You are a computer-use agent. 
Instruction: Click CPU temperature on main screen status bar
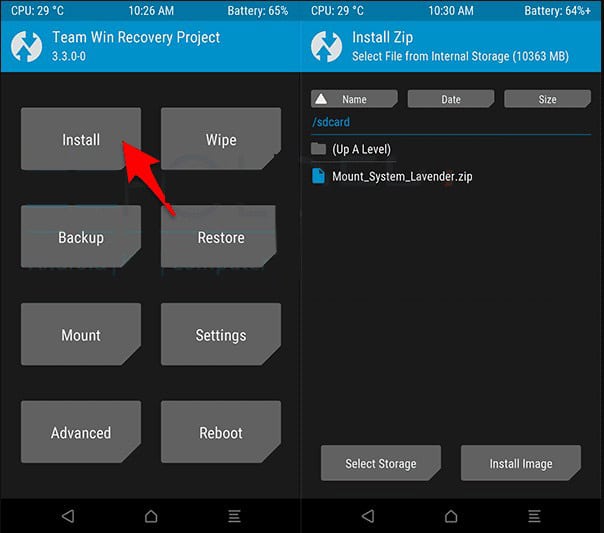point(37,10)
